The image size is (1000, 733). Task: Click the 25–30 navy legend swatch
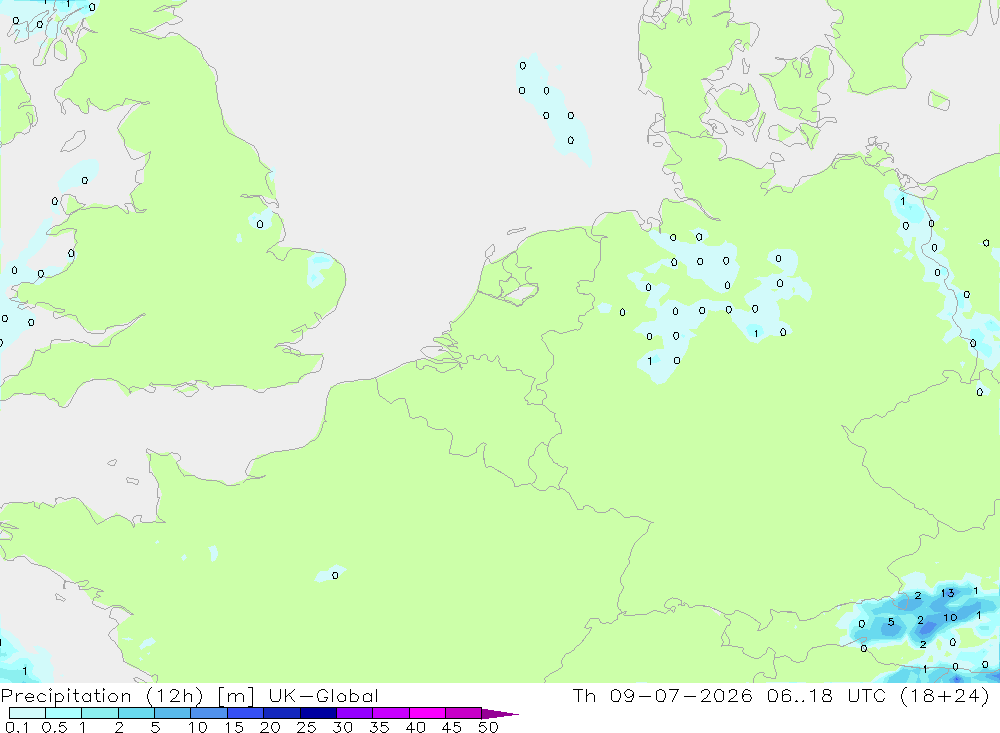pyautogui.click(x=318, y=713)
